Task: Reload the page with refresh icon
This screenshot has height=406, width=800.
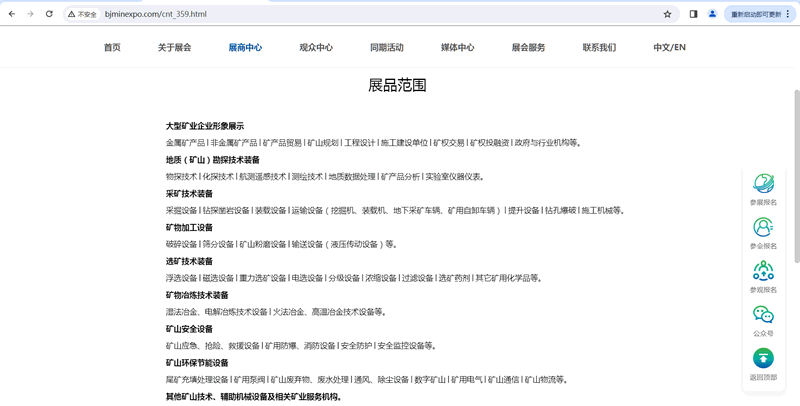Action: [x=49, y=14]
